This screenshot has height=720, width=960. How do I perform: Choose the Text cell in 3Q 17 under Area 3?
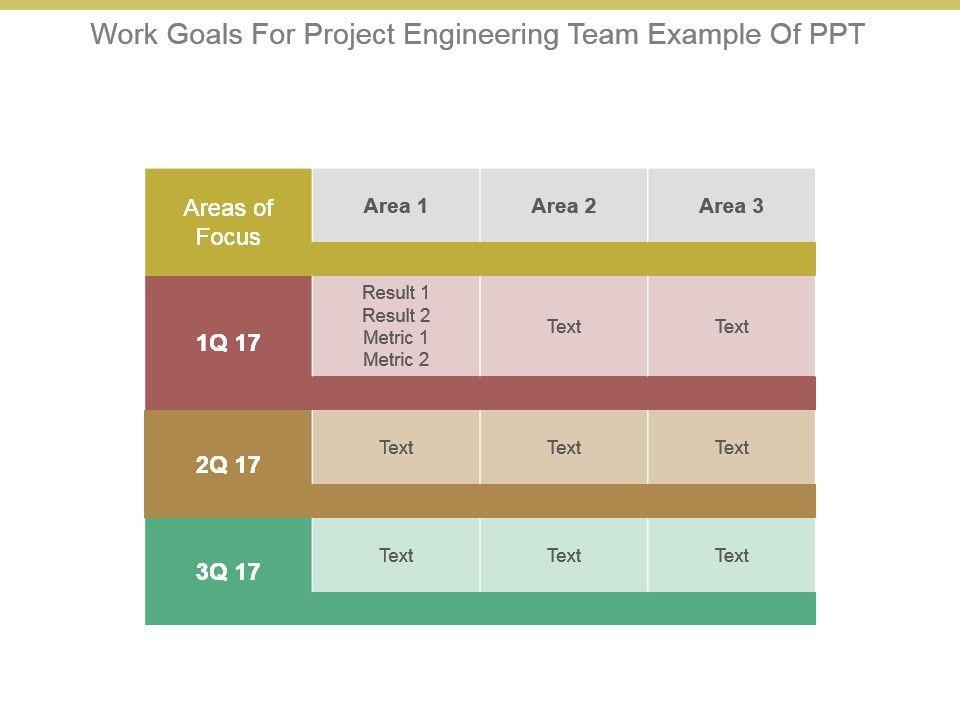click(731, 555)
